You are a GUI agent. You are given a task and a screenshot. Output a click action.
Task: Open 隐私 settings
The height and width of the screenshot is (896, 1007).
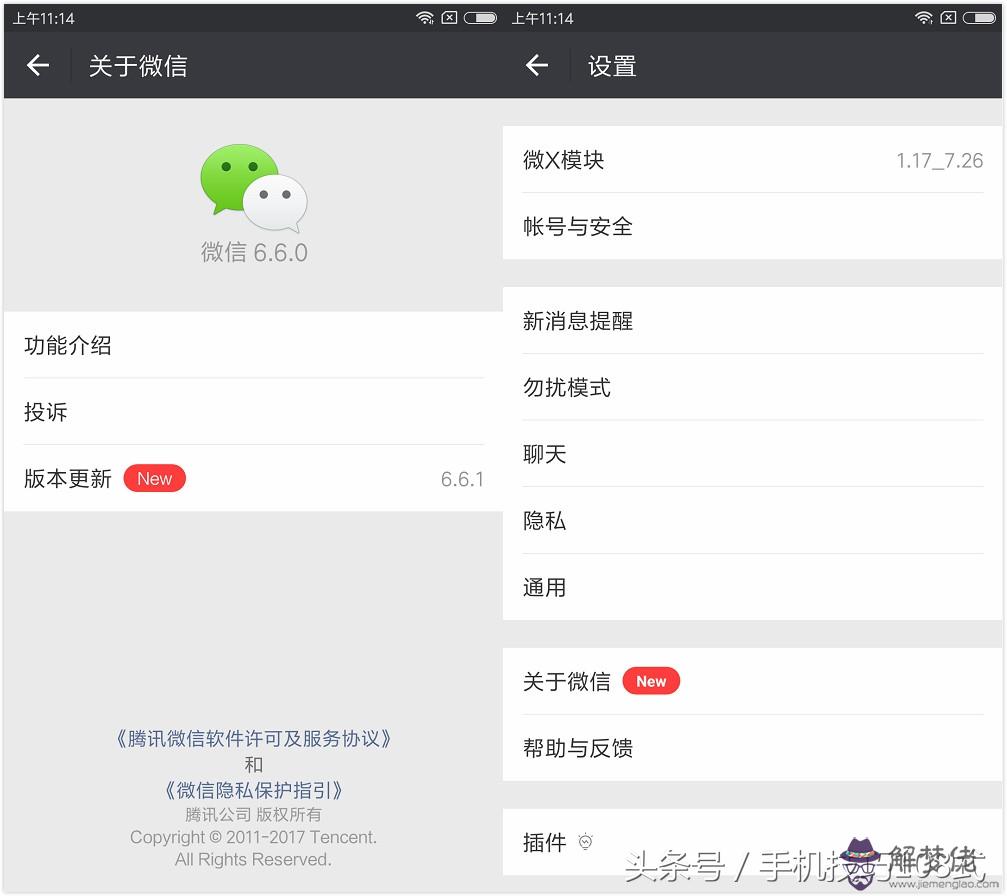752,520
